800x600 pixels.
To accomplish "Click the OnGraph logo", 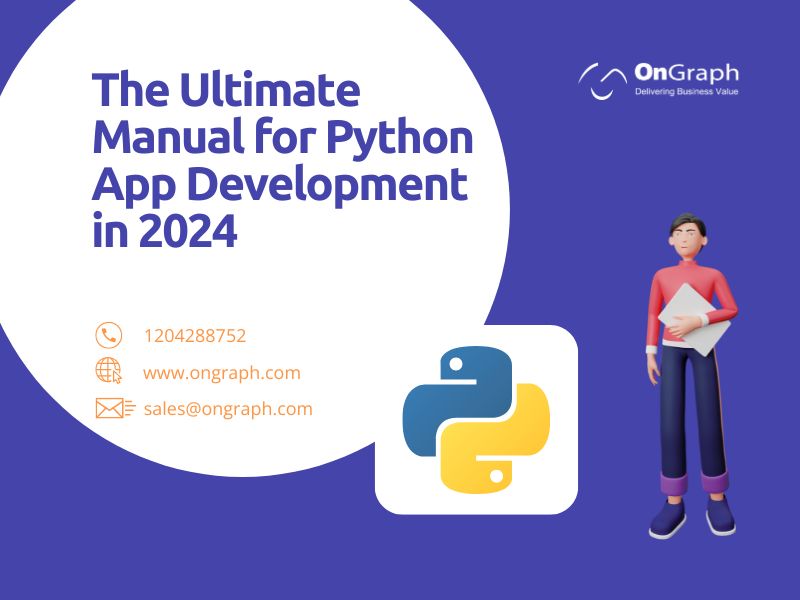I will 659,80.
